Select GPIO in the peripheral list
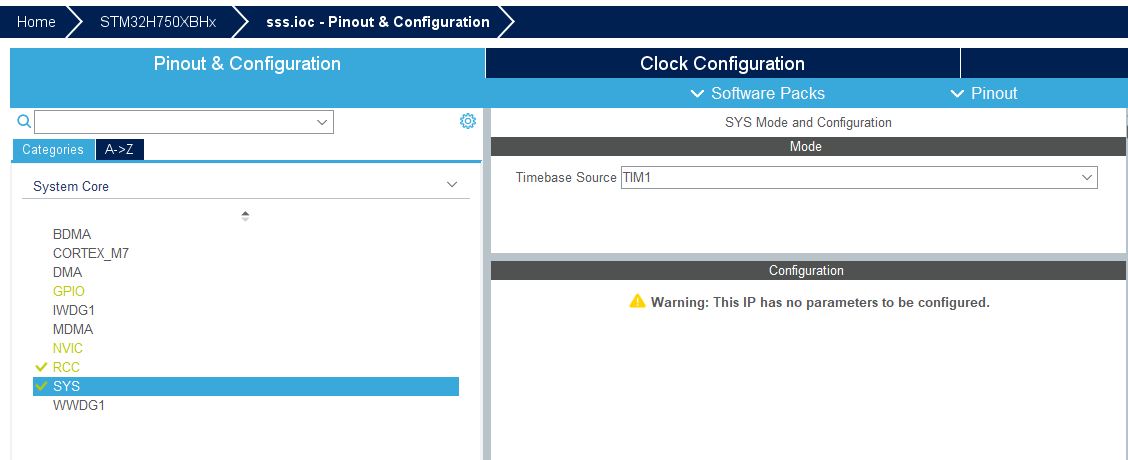 point(68,292)
